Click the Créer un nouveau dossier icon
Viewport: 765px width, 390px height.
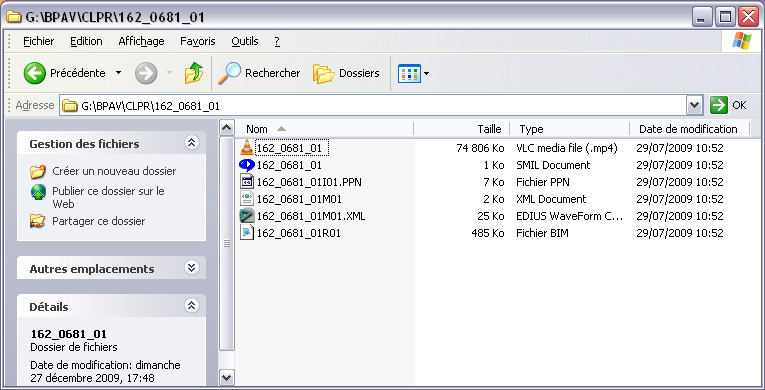(x=38, y=171)
